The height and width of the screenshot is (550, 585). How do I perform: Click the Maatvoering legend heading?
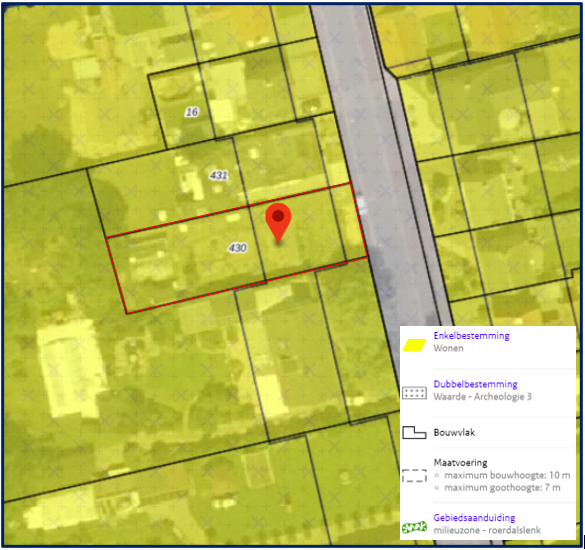(460, 463)
